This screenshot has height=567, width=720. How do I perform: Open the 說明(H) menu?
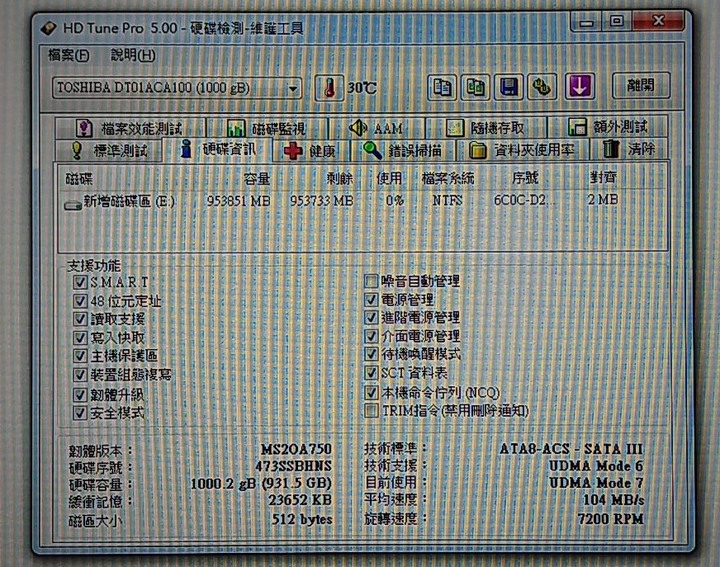[x=133, y=56]
